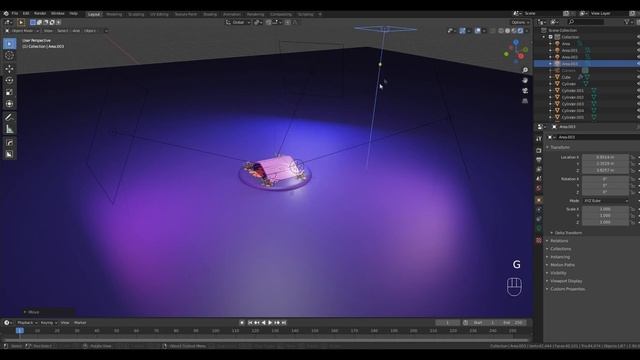Open the Scene properties tab icon
Screen dimensions: 640x360
pyautogui.click(x=539, y=178)
